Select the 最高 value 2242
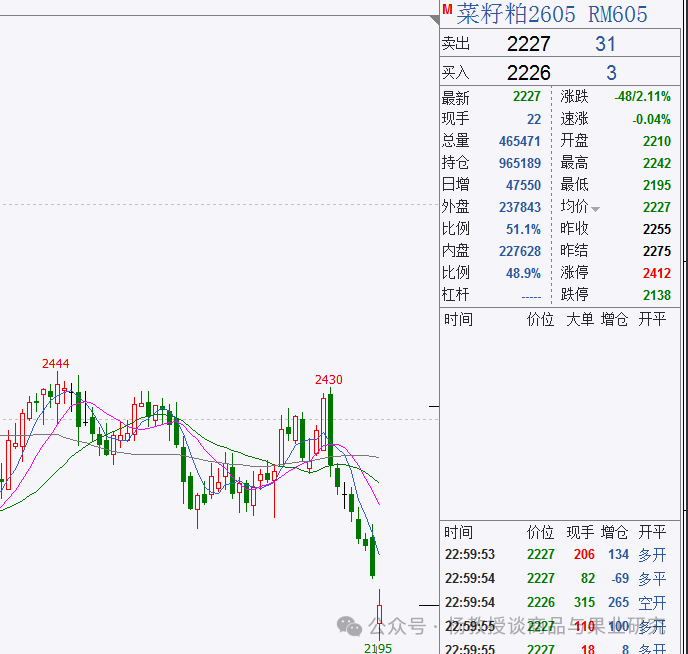688x654 pixels. (657, 163)
